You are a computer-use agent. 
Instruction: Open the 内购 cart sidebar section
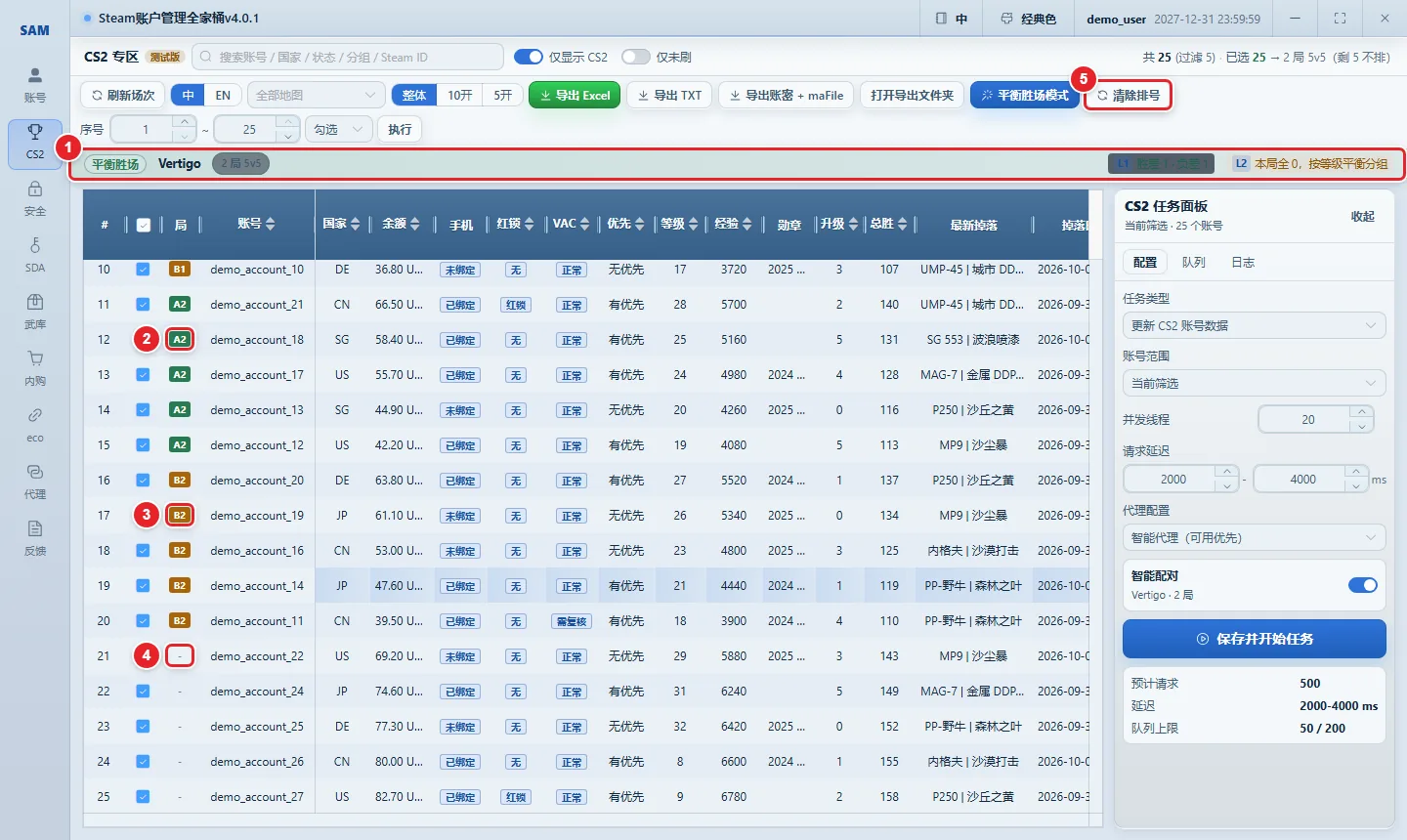click(x=35, y=368)
